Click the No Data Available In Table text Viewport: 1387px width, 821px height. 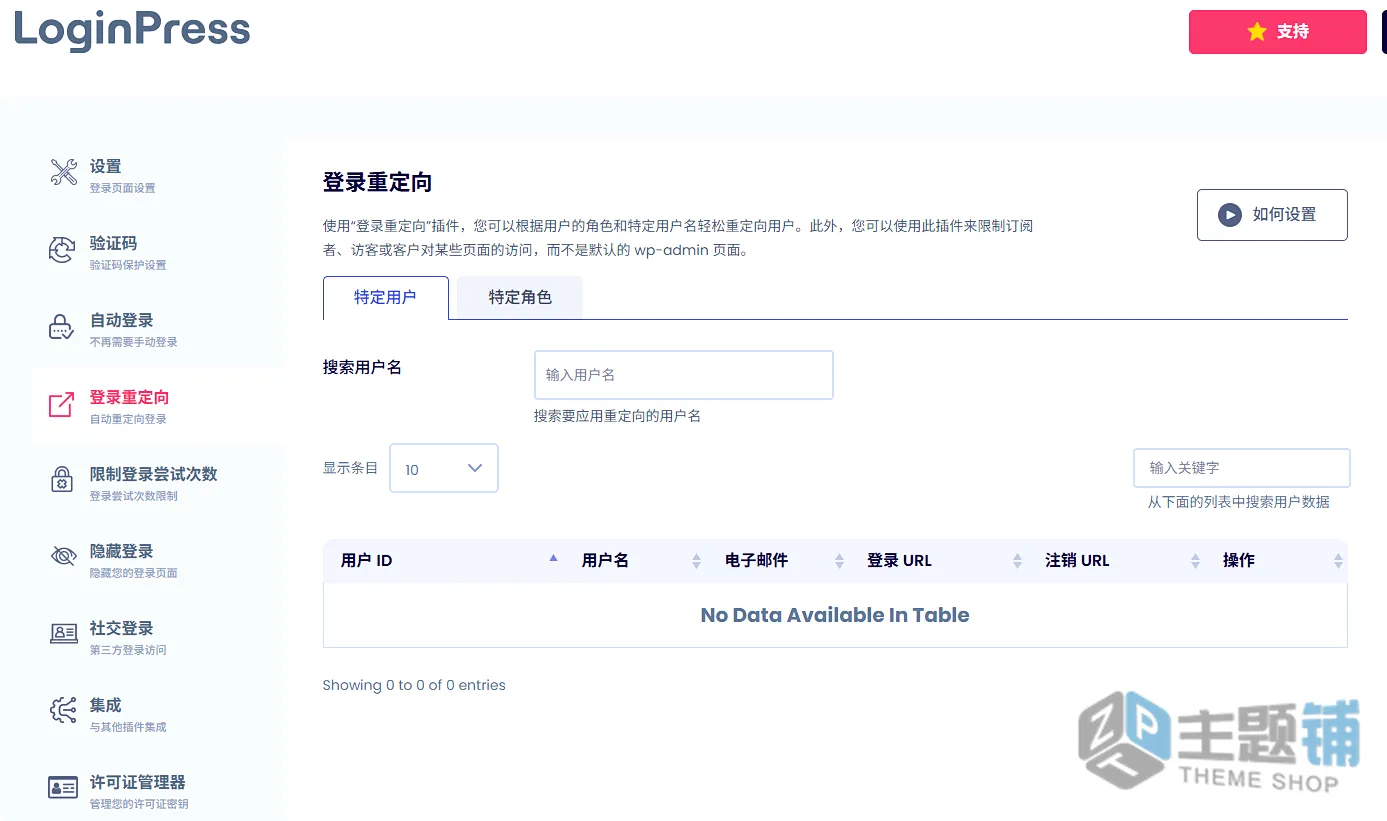click(835, 615)
